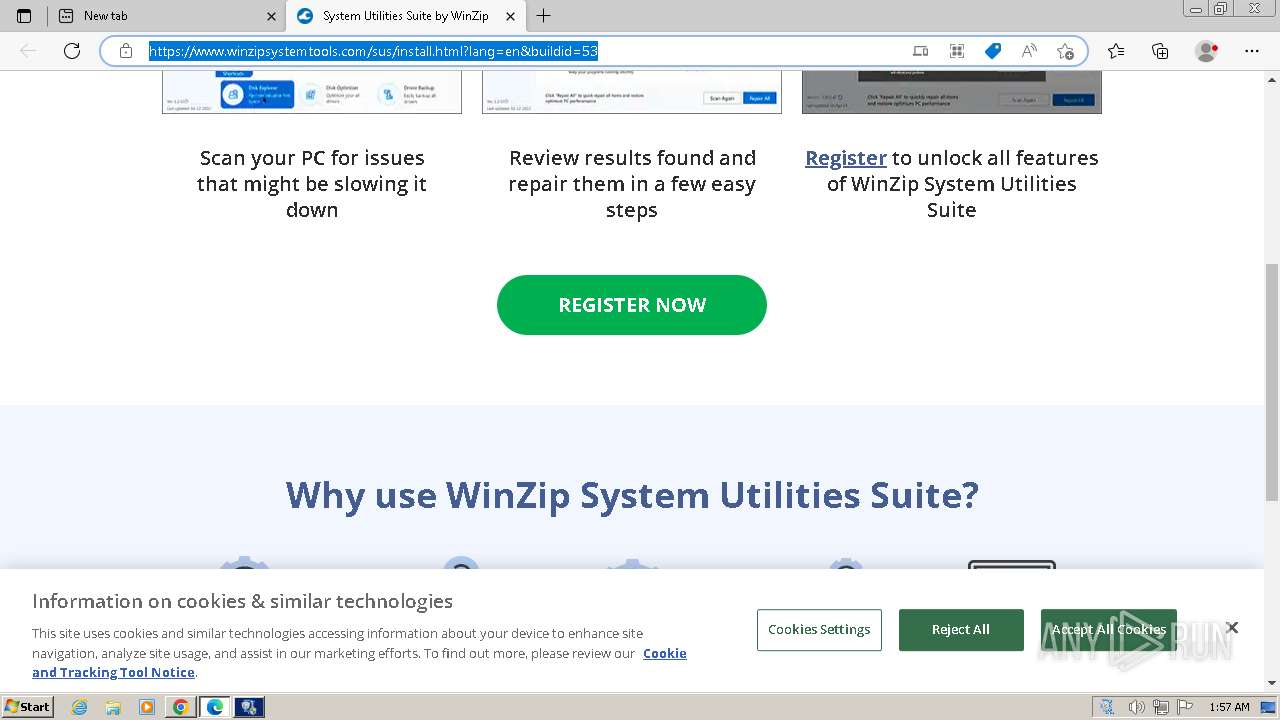Open a new browser tab
The width and height of the screenshot is (1280, 720).
point(544,16)
